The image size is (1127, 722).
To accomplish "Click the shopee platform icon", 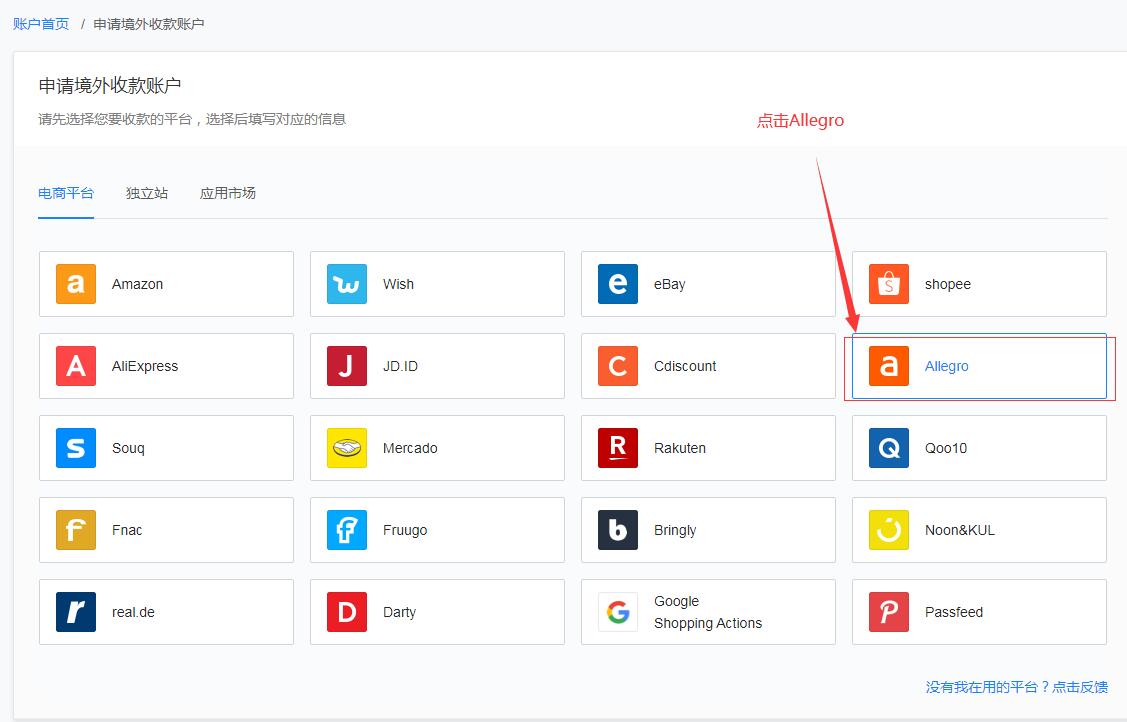I will [888, 284].
